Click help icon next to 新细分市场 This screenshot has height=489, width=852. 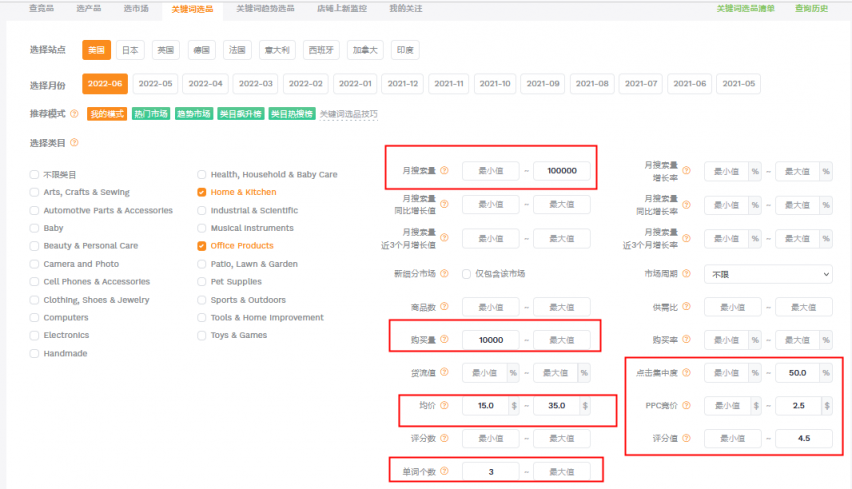444,273
